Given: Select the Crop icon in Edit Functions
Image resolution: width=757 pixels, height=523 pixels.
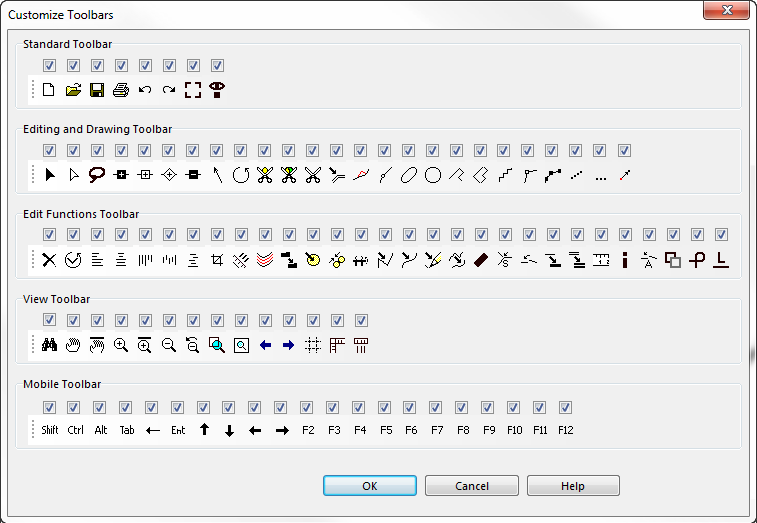Looking at the screenshot, I should 217,260.
